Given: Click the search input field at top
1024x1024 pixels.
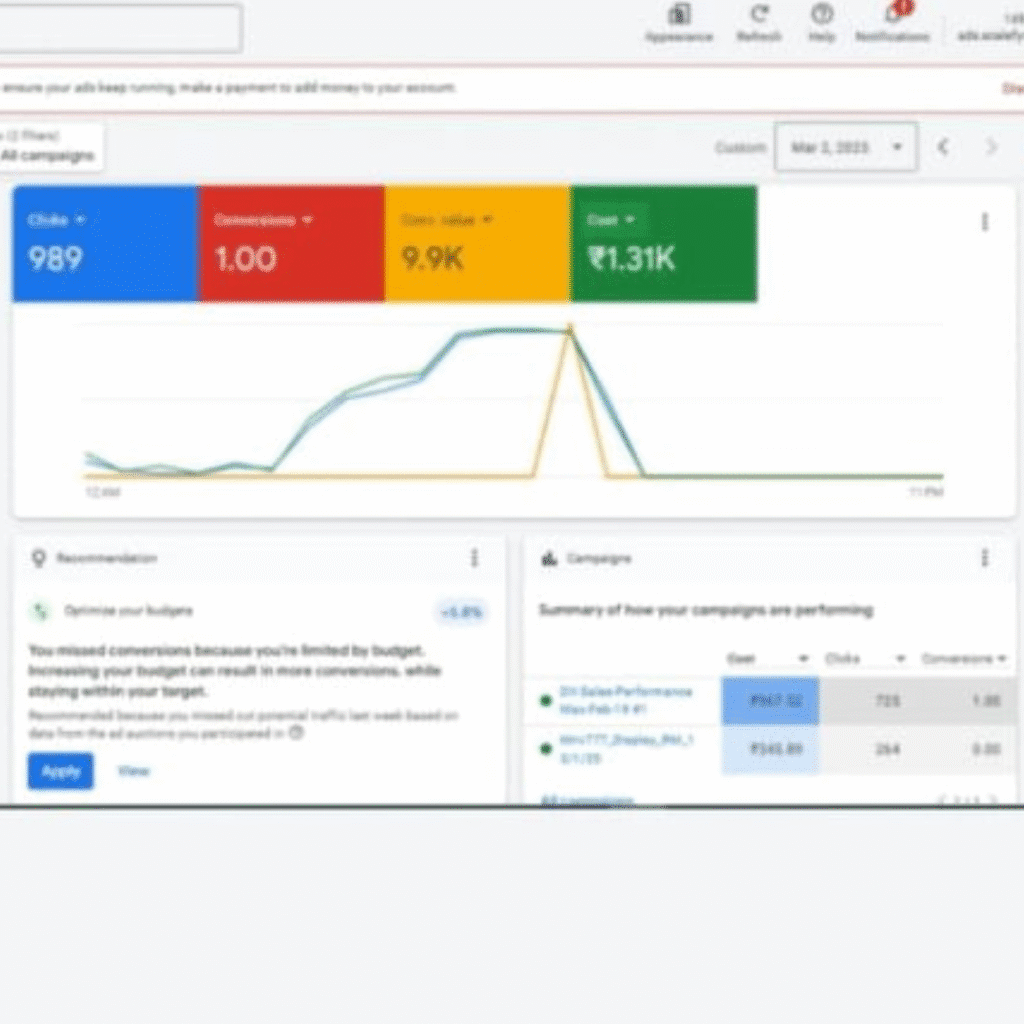Looking at the screenshot, I should [120, 28].
